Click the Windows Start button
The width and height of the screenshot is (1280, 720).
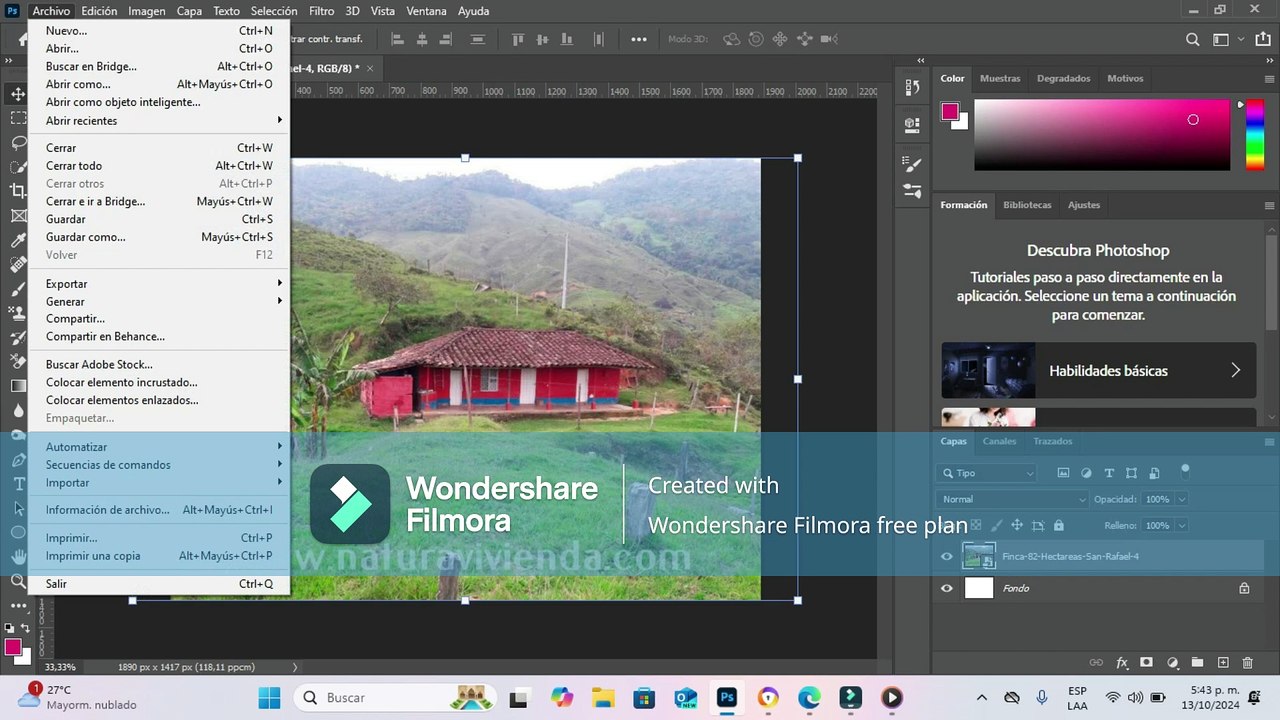269,698
